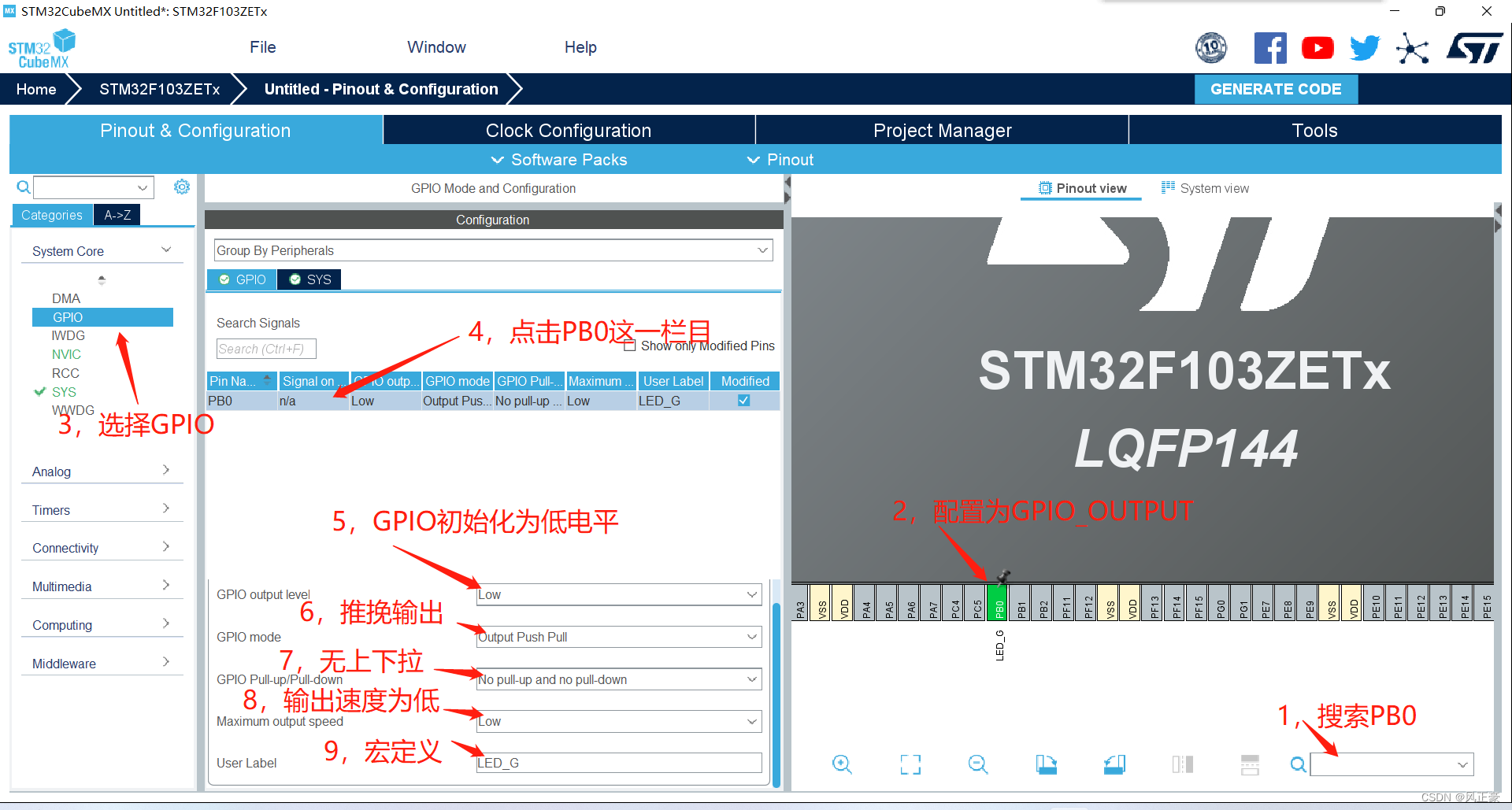Go to Home breadcrumb

click(36, 89)
